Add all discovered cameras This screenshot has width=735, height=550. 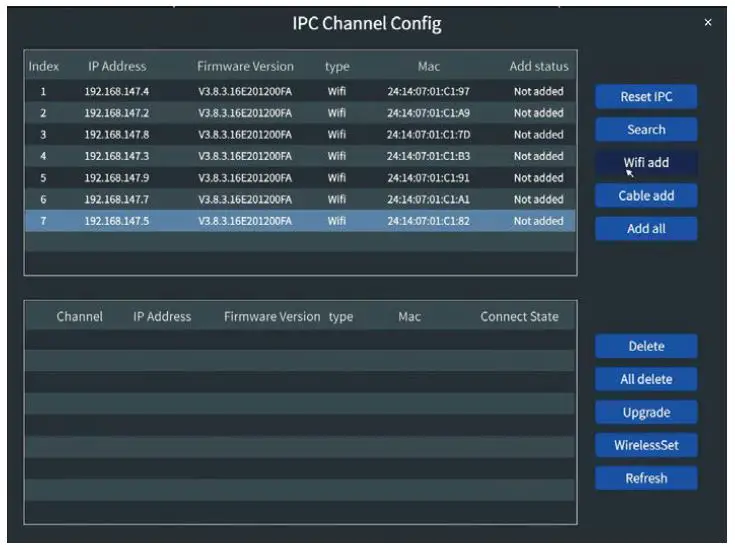646,229
